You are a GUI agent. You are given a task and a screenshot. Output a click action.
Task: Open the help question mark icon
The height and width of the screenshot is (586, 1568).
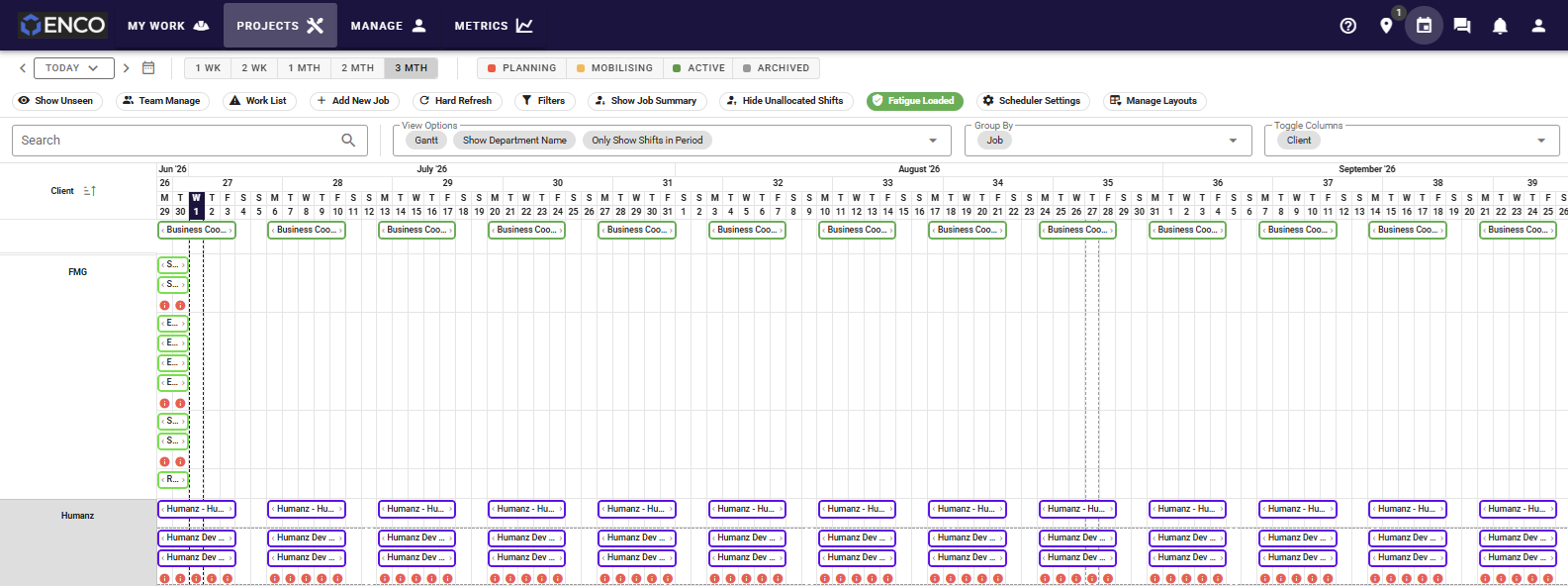click(1347, 26)
